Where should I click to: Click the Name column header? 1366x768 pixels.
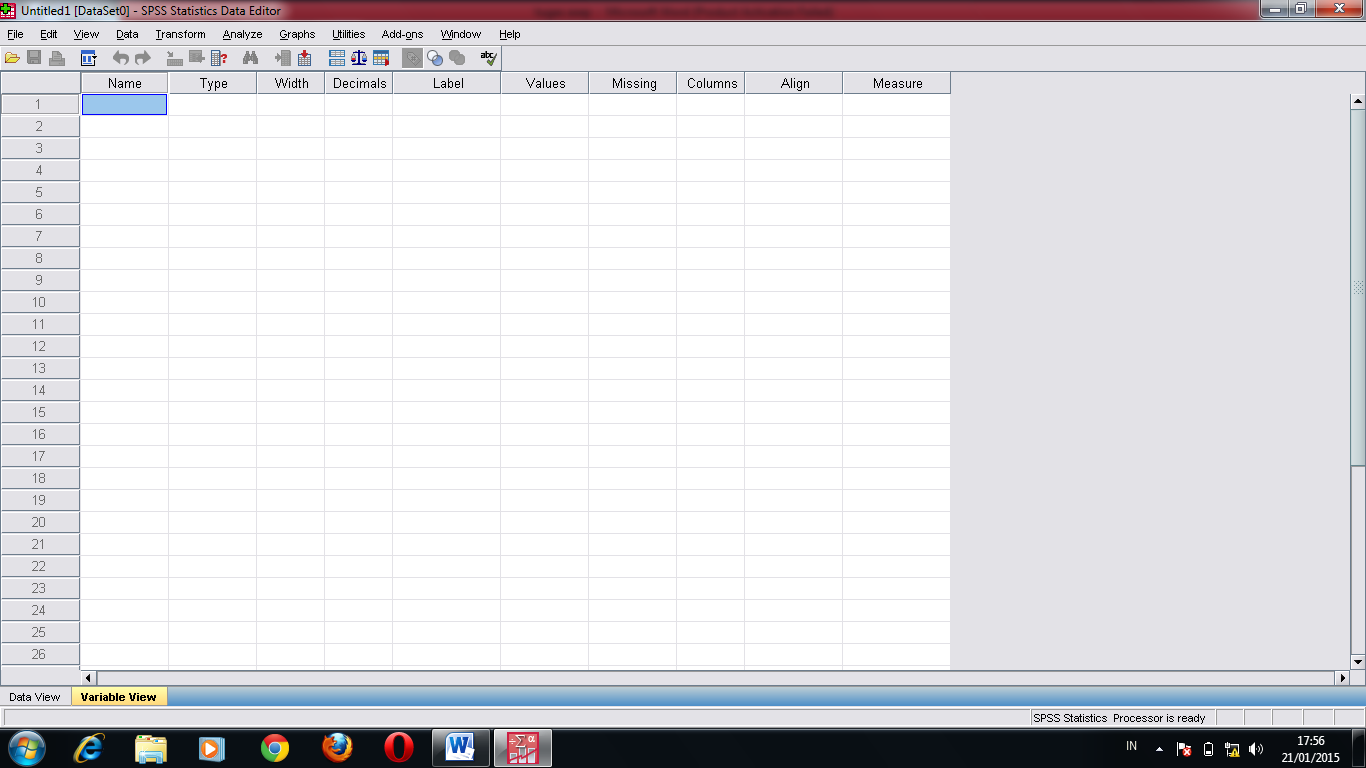pos(125,83)
